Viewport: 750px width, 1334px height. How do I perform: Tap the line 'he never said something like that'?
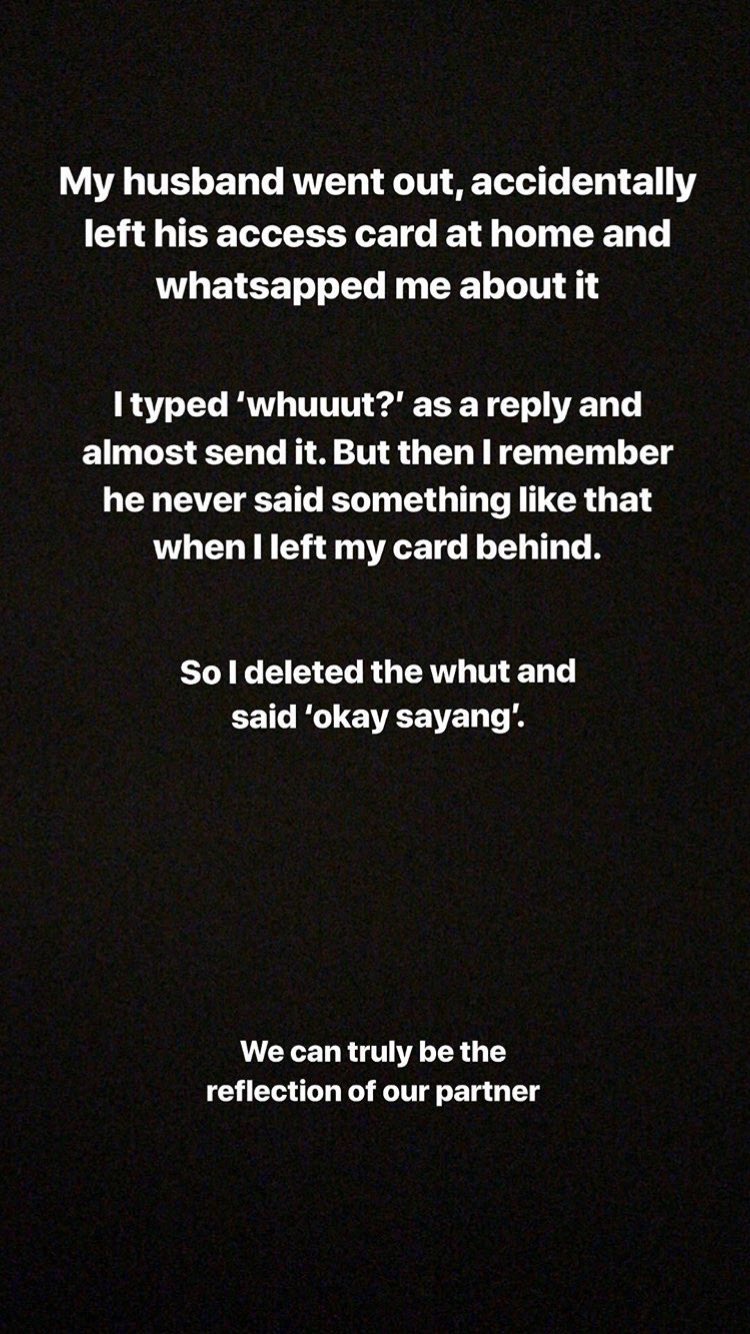click(377, 501)
